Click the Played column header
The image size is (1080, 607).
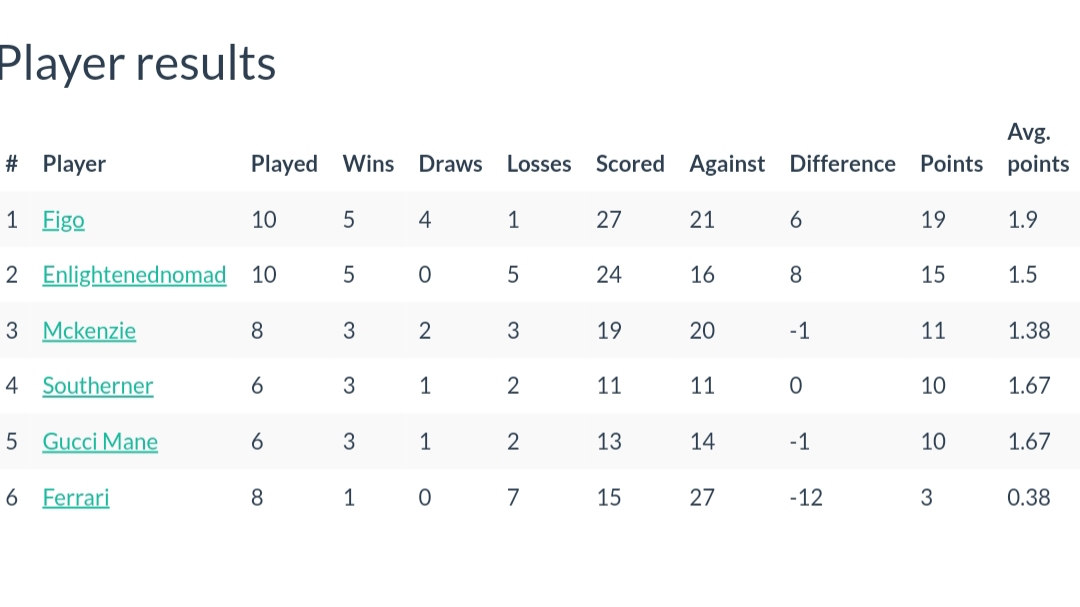coord(284,164)
